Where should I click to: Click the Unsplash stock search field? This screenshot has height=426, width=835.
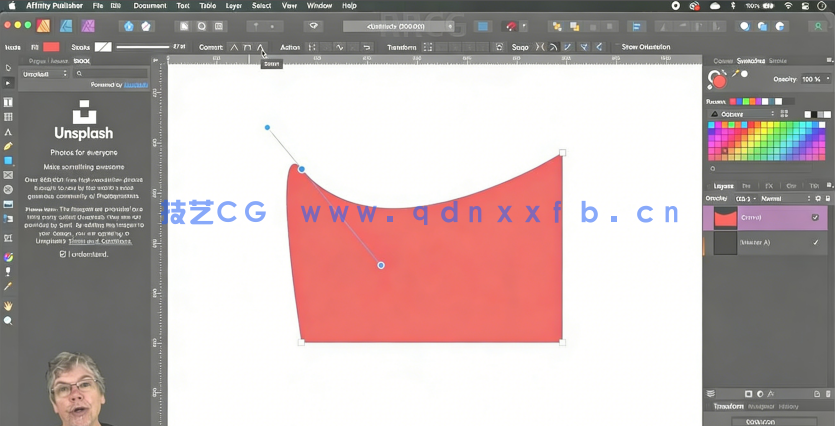tap(112, 74)
